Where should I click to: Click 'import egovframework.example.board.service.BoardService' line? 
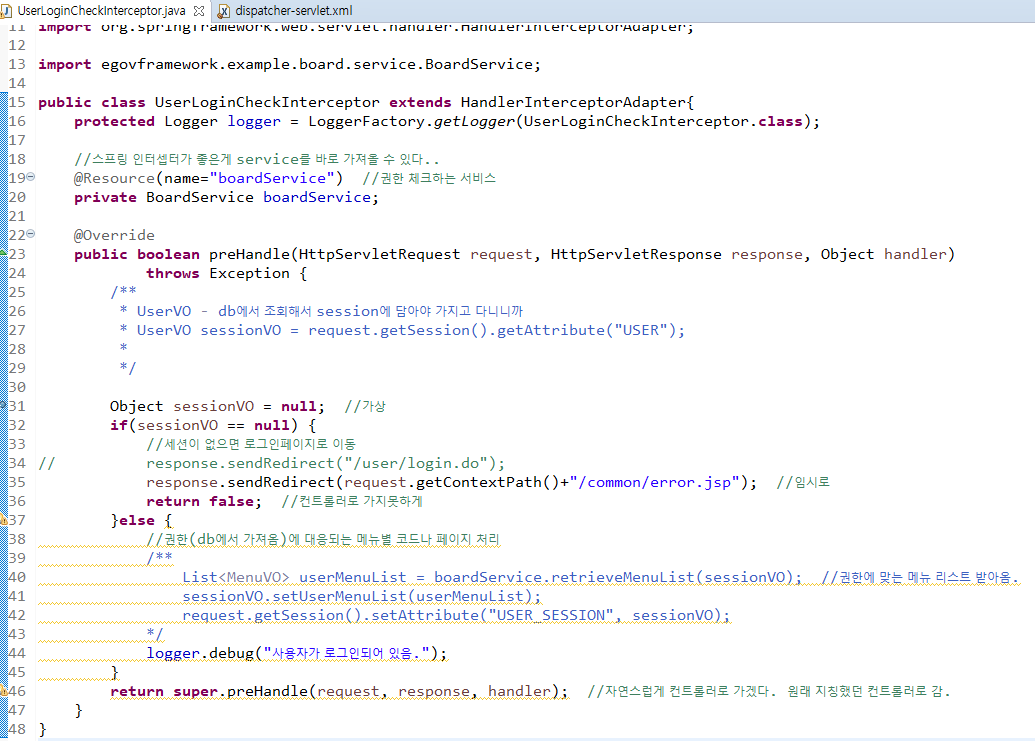[x=289, y=65]
